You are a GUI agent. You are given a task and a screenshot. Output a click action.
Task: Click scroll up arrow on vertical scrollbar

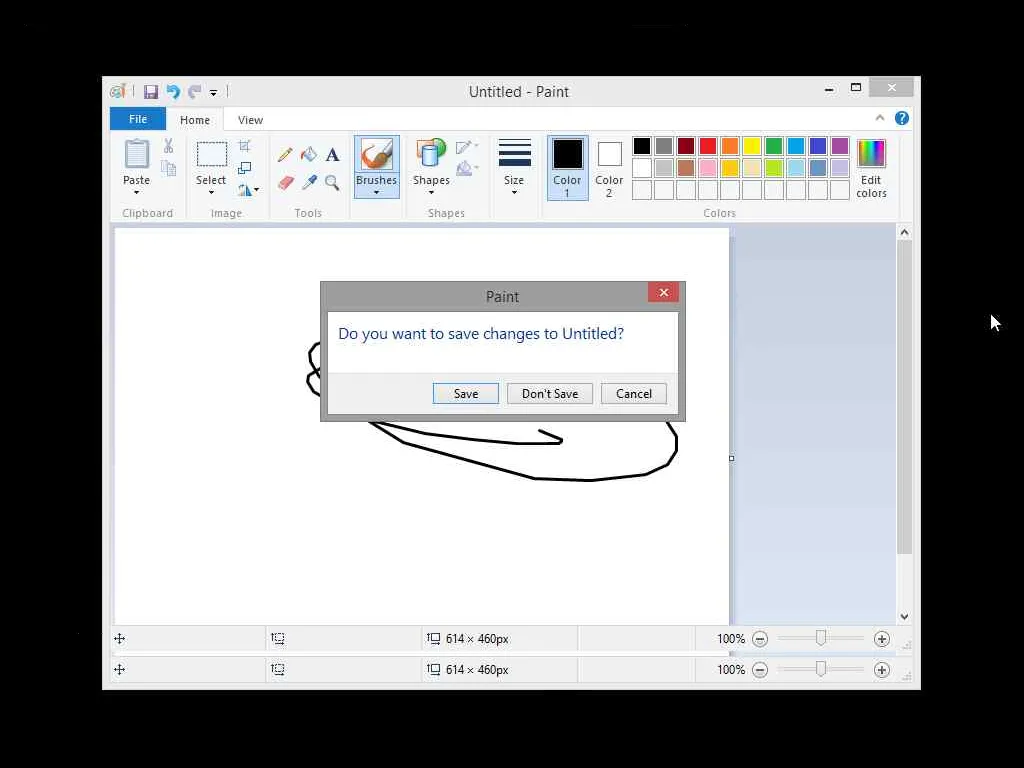click(904, 232)
